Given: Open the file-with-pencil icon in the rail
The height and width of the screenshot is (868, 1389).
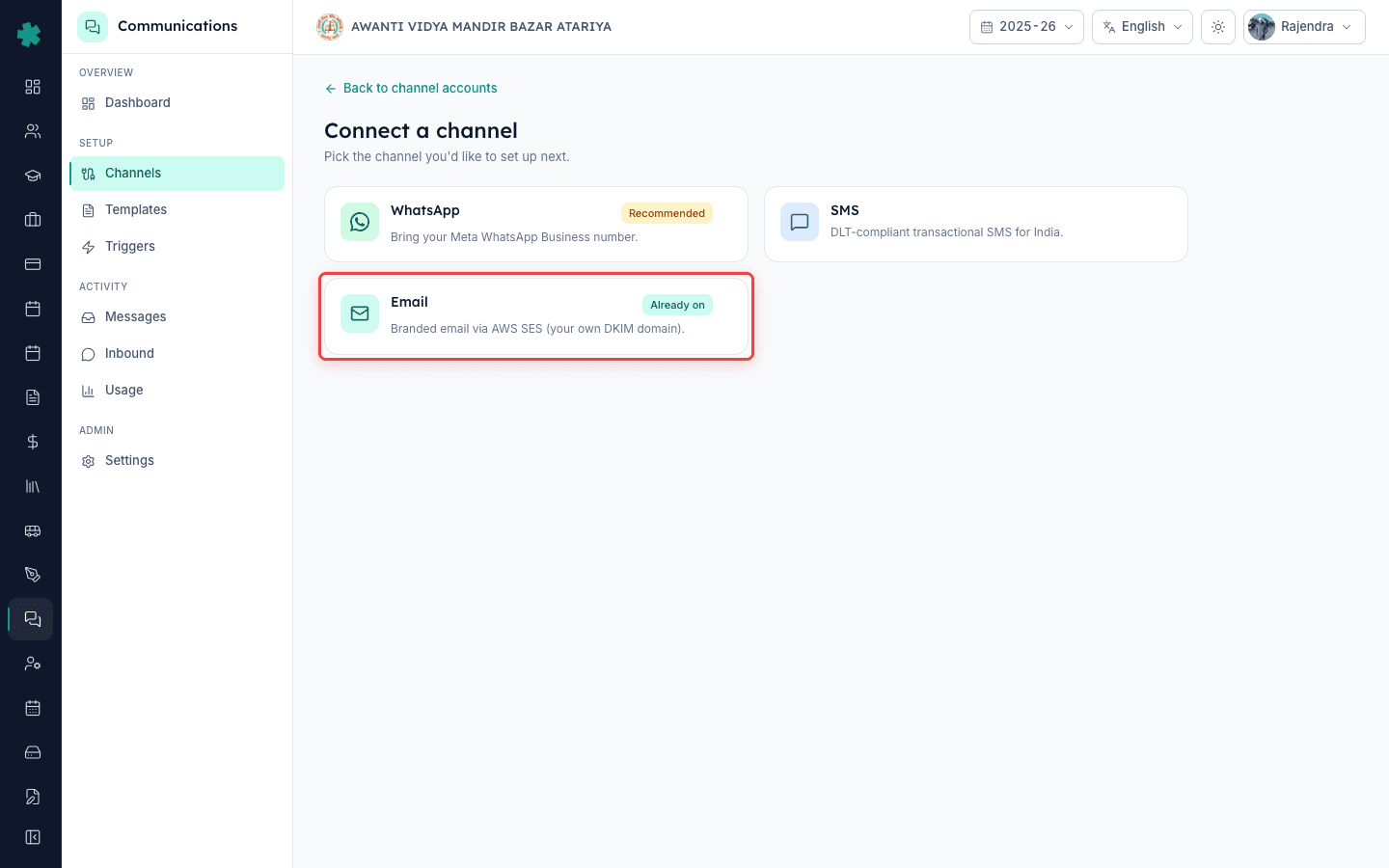Looking at the screenshot, I should point(33,797).
